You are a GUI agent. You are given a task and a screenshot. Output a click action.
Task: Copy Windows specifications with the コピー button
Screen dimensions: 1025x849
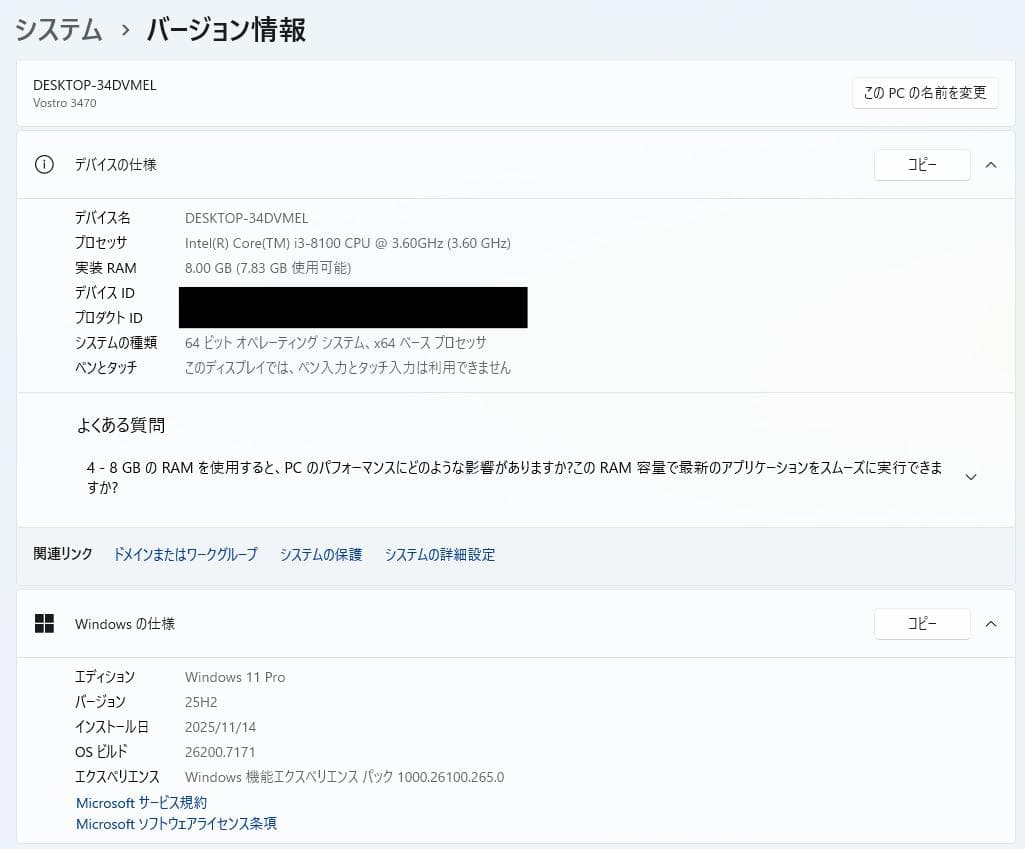pos(922,623)
